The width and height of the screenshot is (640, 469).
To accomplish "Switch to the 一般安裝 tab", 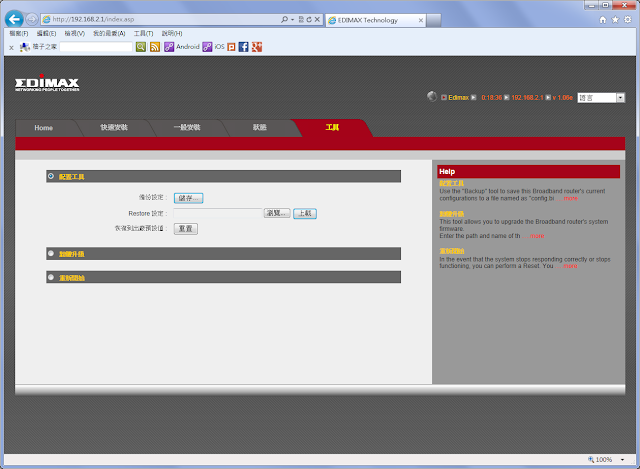I will [x=187, y=127].
